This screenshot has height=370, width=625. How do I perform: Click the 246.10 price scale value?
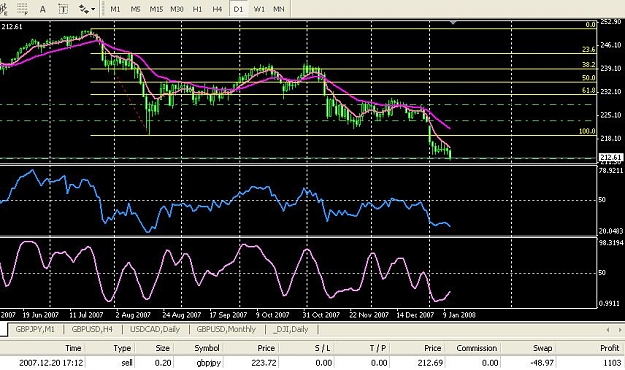[611, 45]
